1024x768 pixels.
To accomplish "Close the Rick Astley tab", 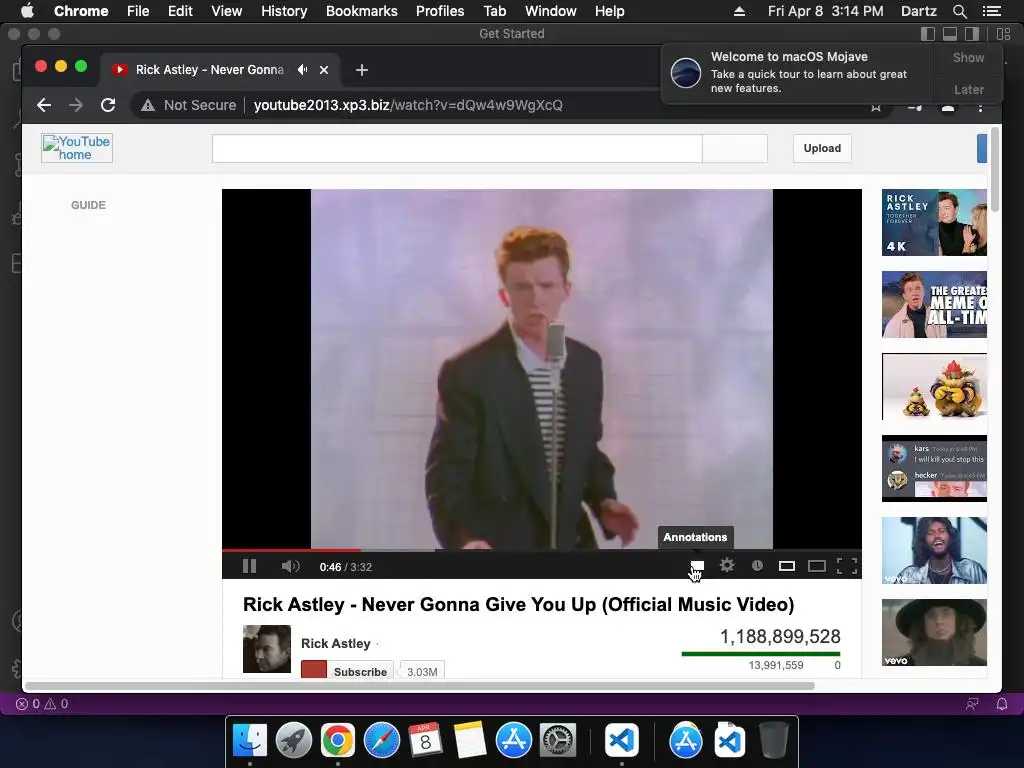I will tap(324, 70).
